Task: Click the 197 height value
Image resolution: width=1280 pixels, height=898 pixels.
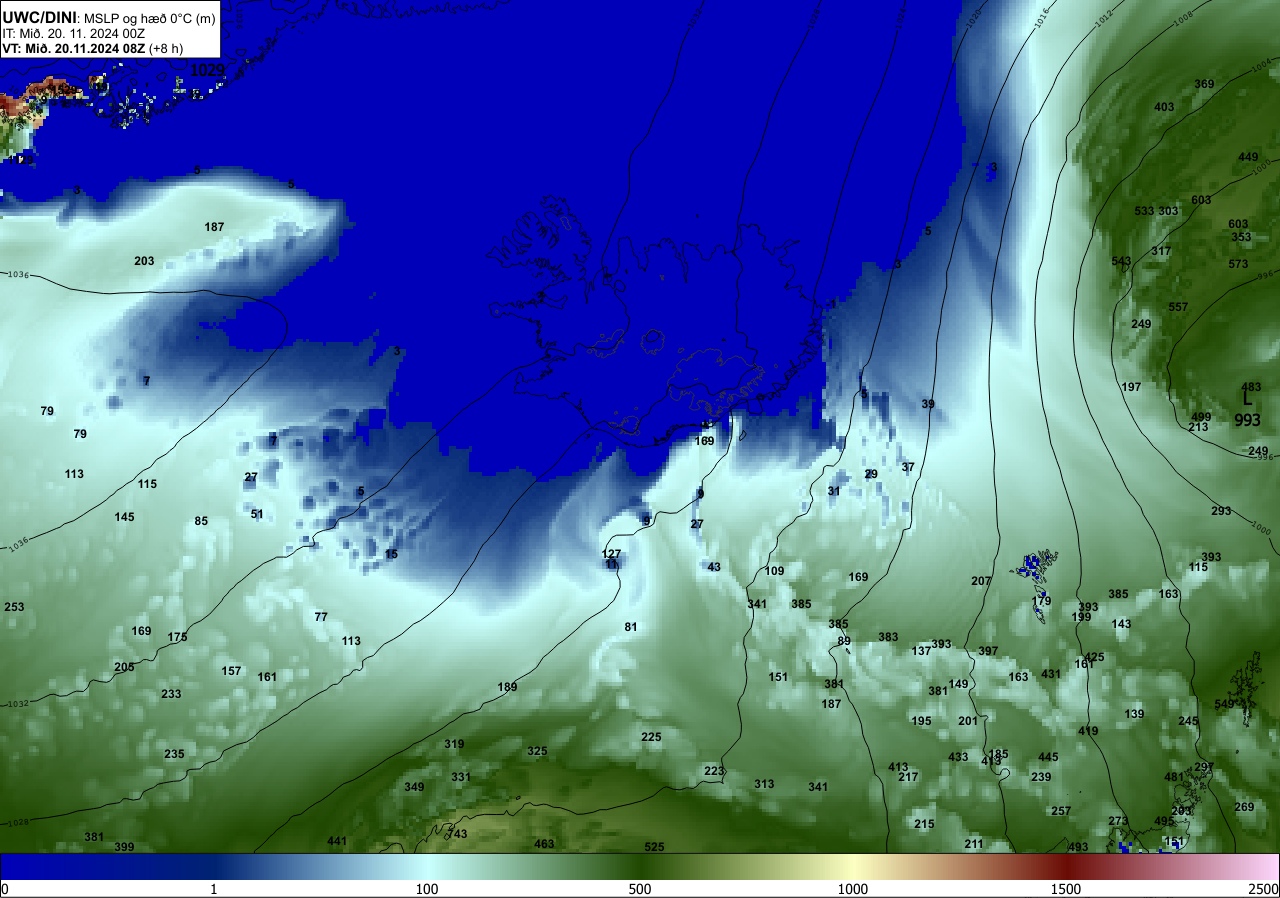Action: (1131, 387)
